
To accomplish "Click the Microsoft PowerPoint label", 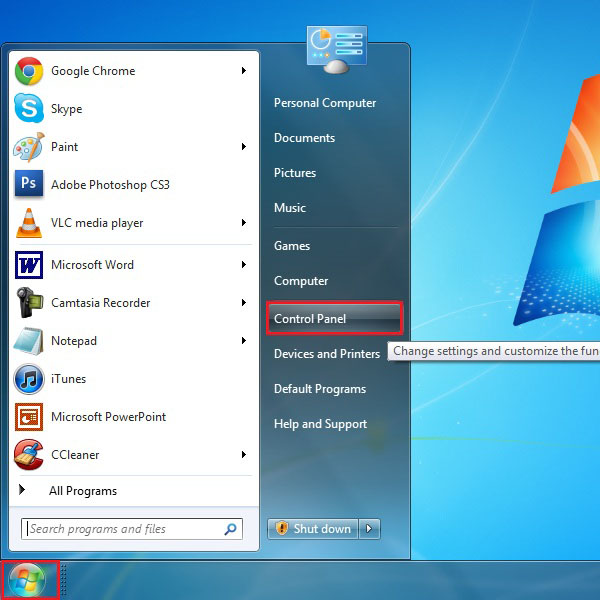I will pos(108,417).
